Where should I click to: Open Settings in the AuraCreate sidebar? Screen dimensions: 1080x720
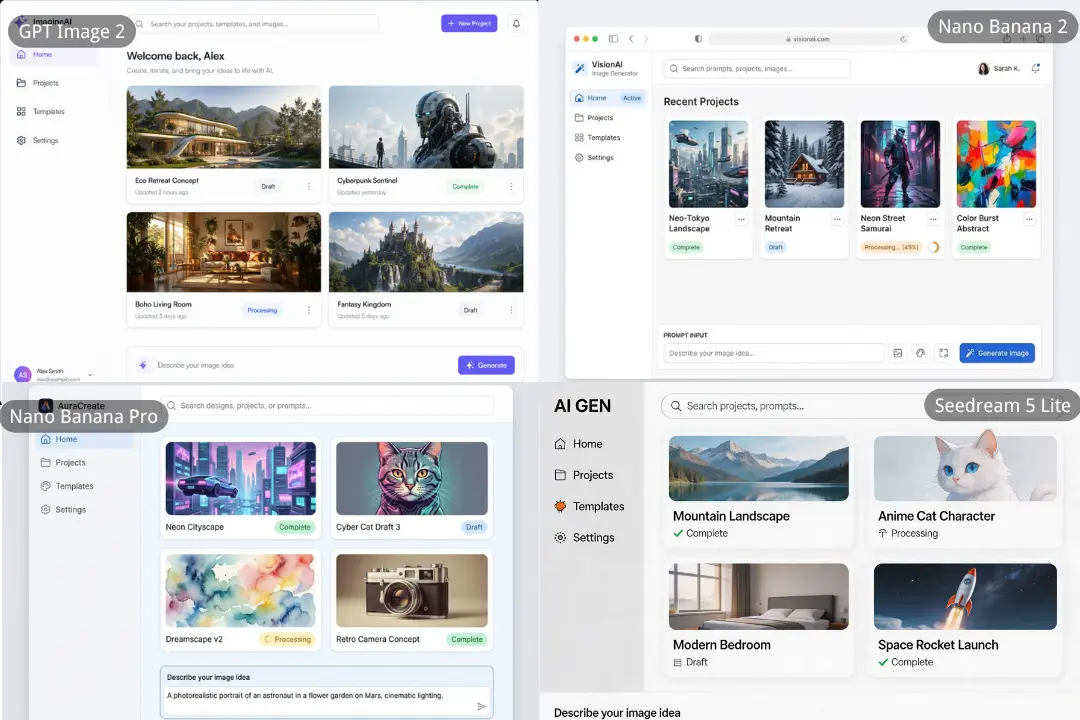(x=63, y=509)
